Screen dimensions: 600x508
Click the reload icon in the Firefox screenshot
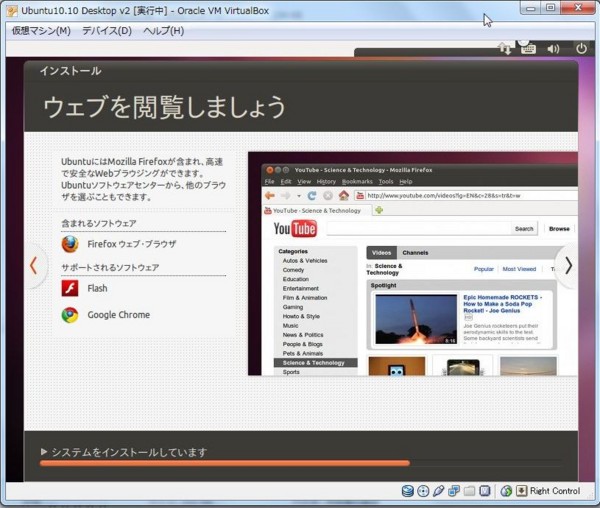coord(312,196)
